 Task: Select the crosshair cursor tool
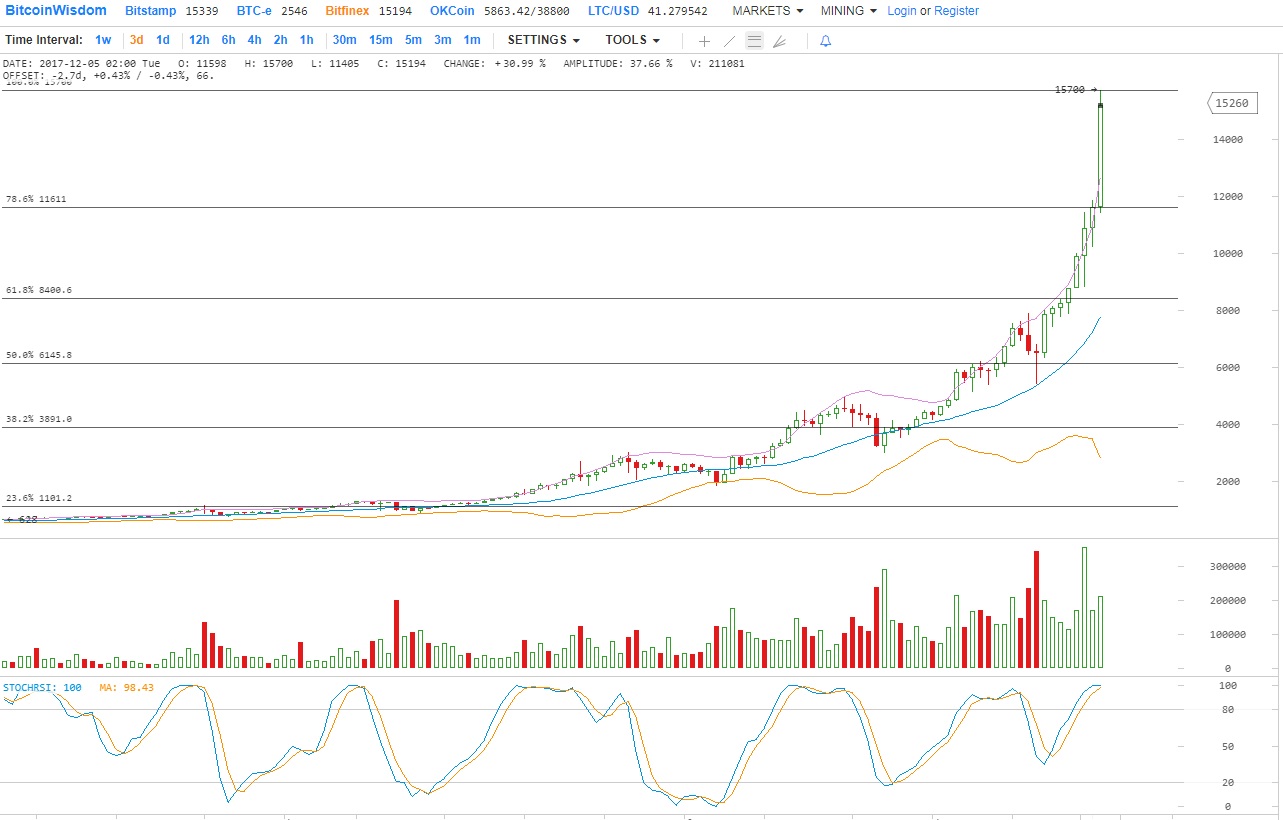(x=704, y=41)
